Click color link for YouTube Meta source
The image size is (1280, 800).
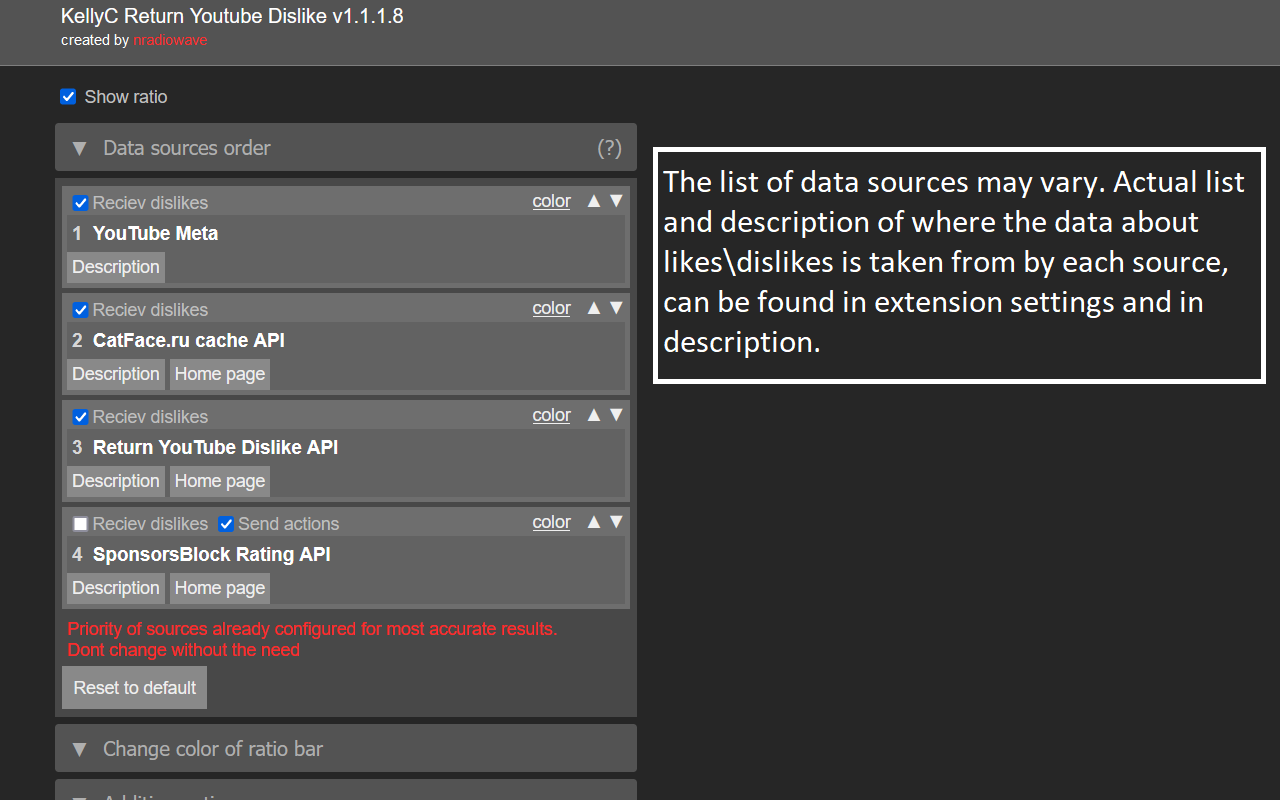point(551,201)
